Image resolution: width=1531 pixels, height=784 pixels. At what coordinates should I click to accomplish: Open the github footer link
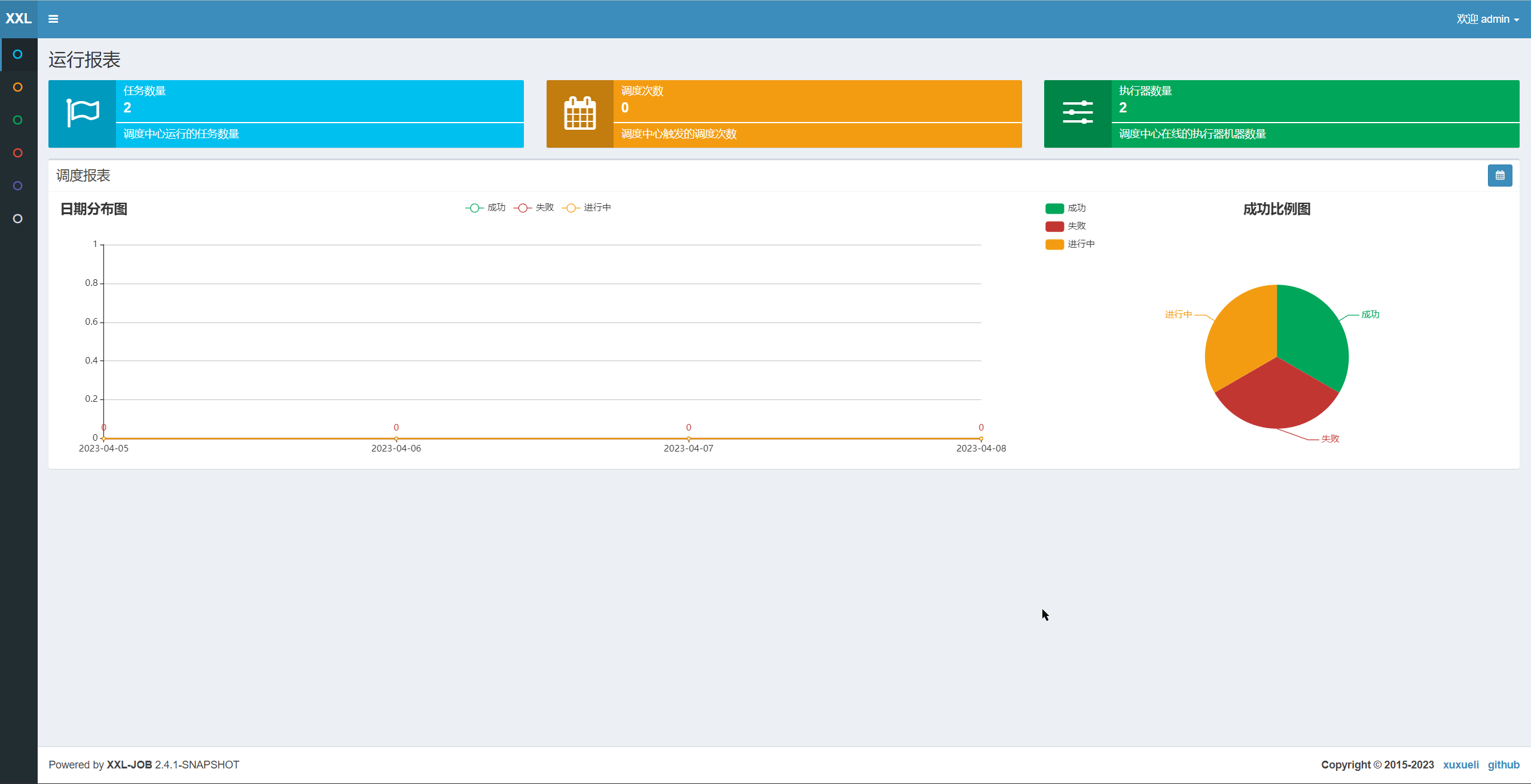[x=1503, y=765]
